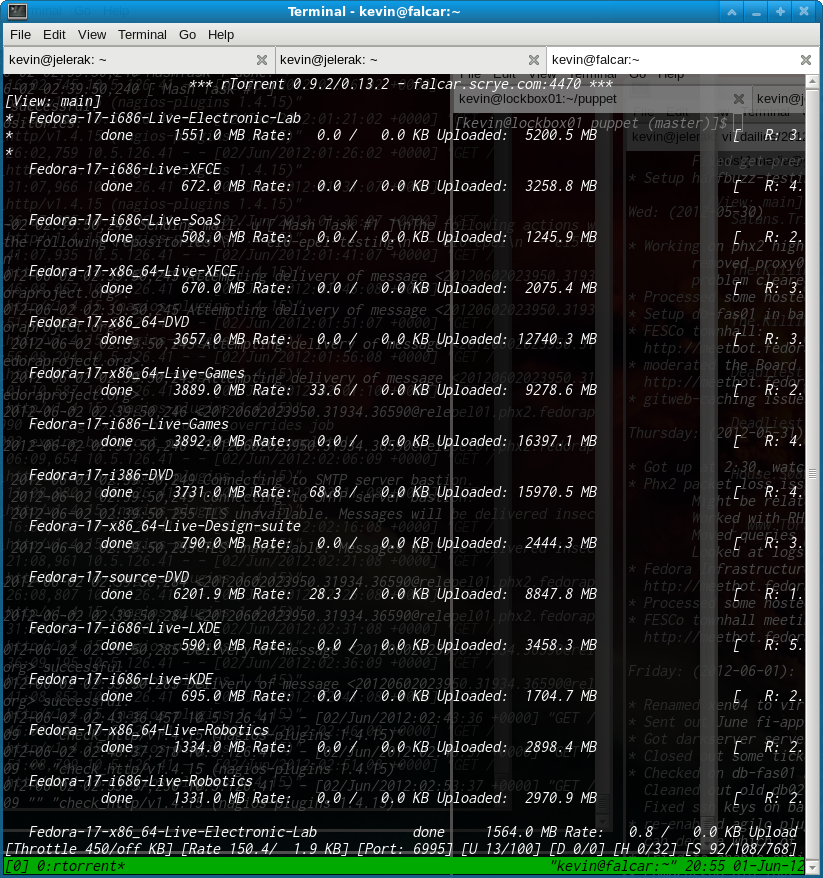823x878 pixels.
Task: Select torrent Fedora-17-i686-Live-SoaS
Action: pos(125,220)
